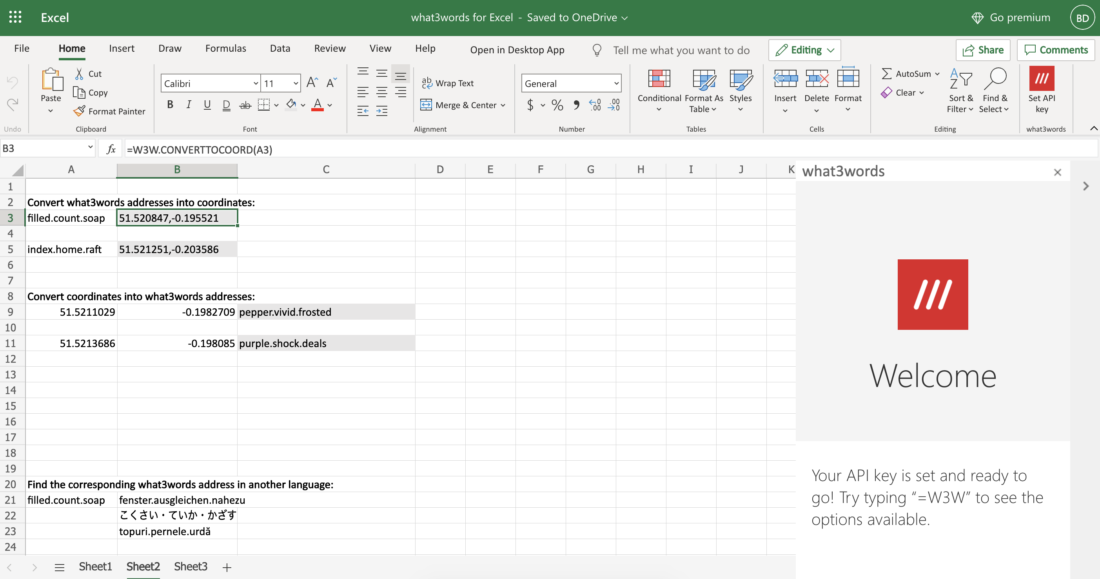
Task: Toggle Double Underline formatting
Action: pyautogui.click(x=226, y=105)
